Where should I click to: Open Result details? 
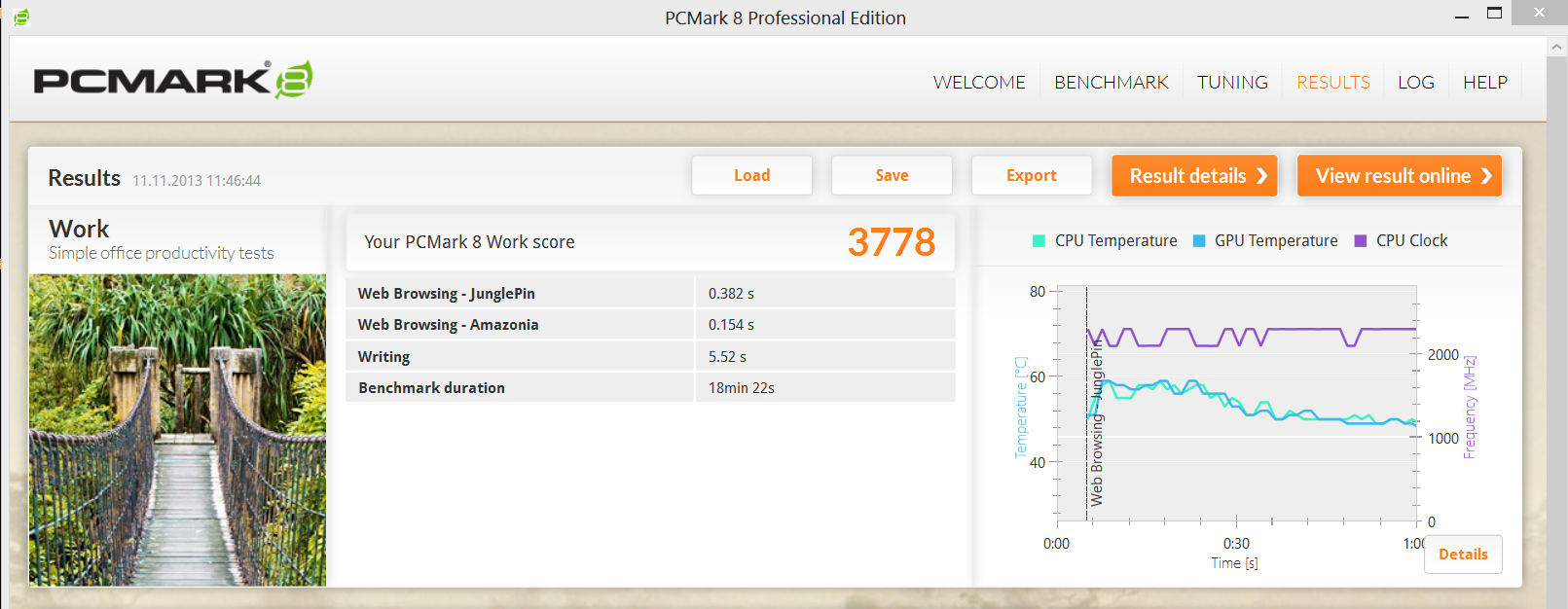click(x=1194, y=175)
